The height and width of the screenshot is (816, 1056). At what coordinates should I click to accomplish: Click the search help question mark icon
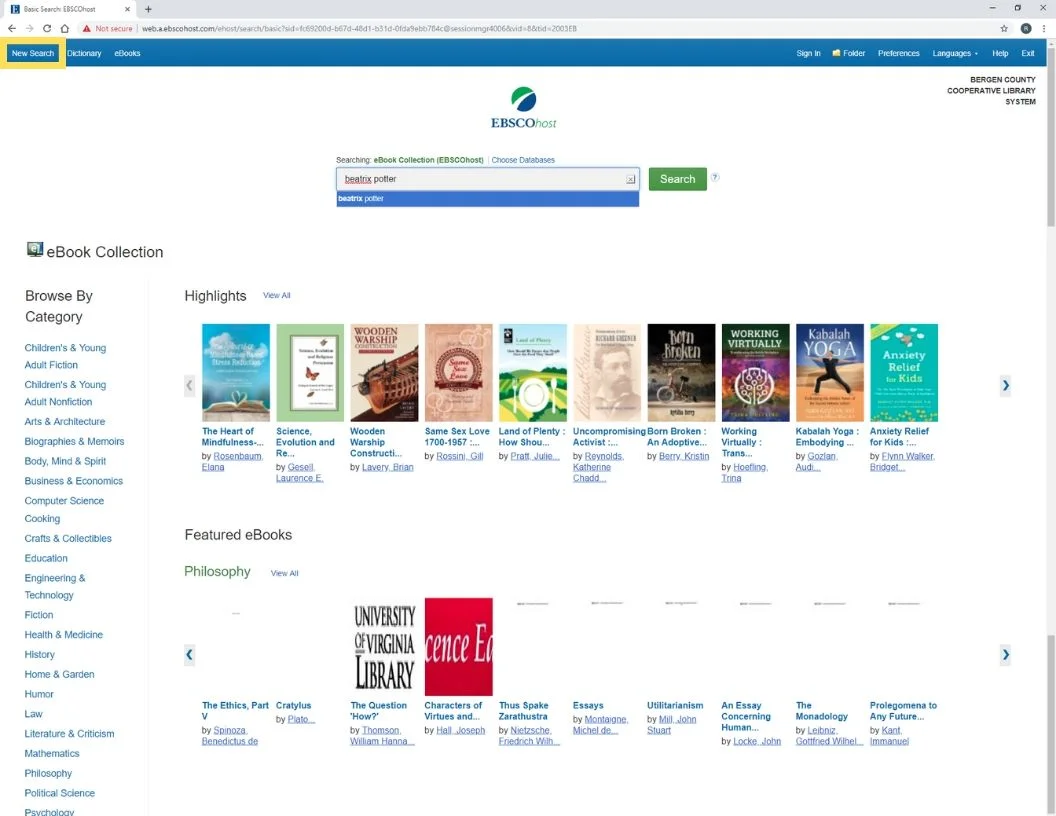pos(715,177)
